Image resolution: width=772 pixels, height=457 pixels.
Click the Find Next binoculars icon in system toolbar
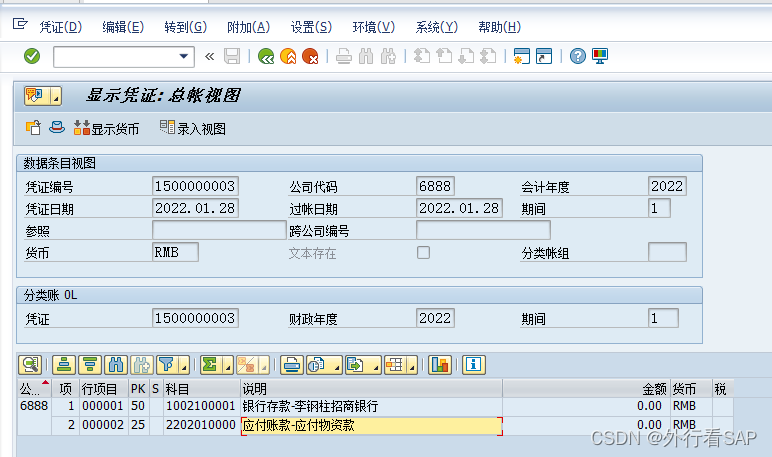pyautogui.click(x=388, y=56)
